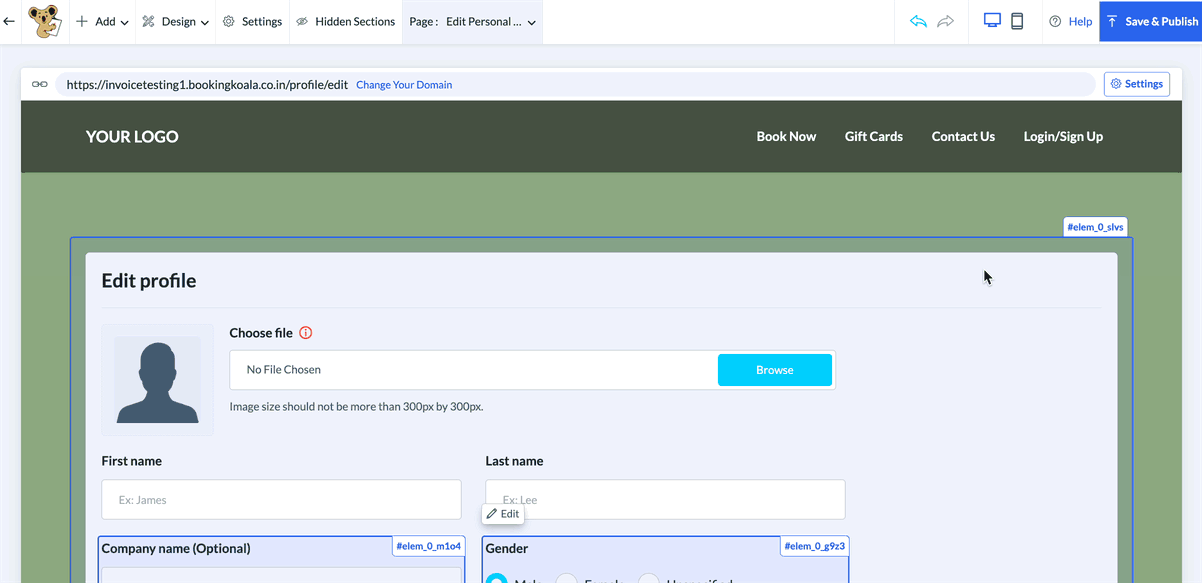
Task: Click the undo arrow icon
Action: (918, 21)
